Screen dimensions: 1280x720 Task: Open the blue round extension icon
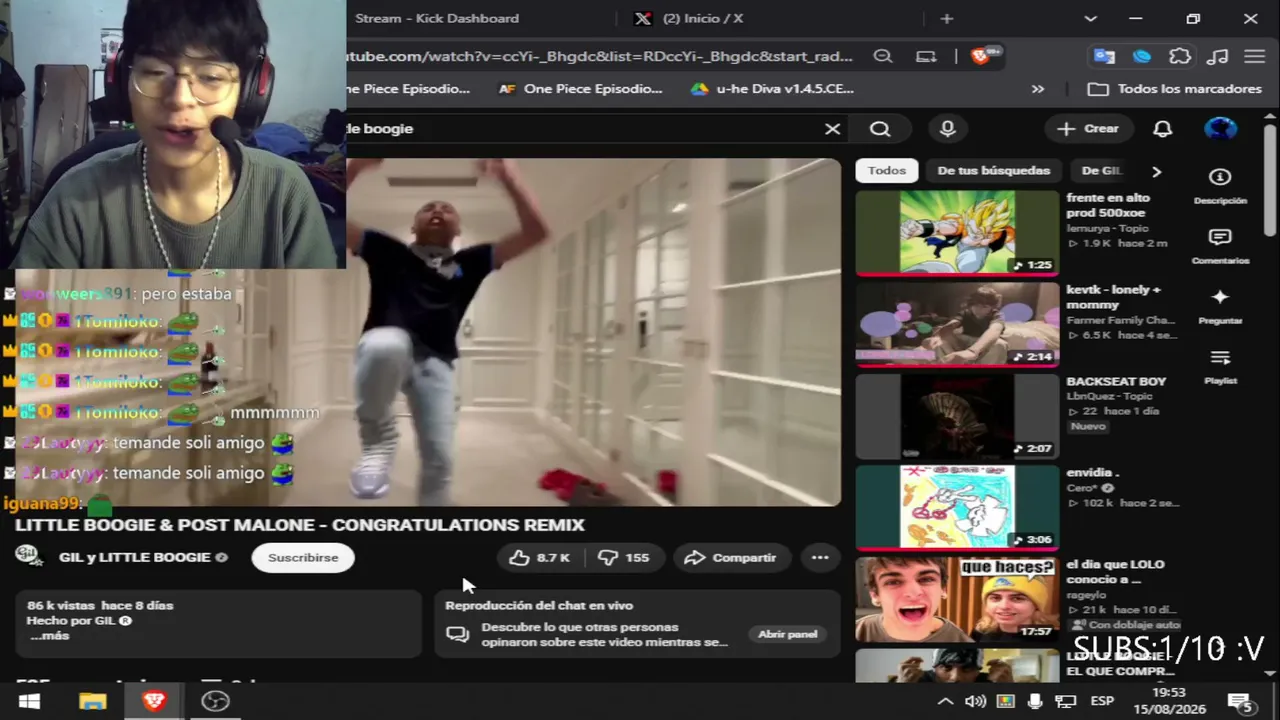(1142, 56)
